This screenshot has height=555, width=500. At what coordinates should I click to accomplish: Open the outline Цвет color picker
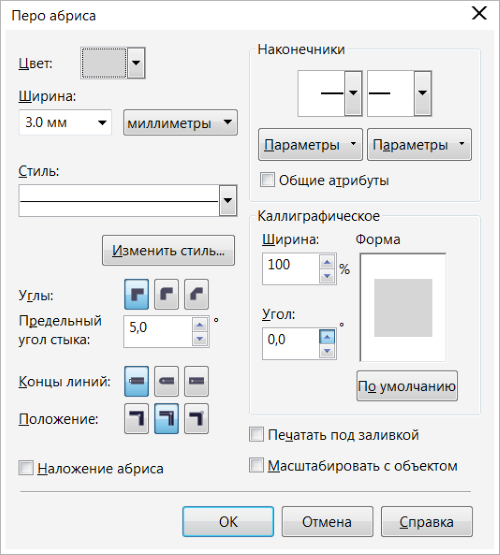[113, 63]
